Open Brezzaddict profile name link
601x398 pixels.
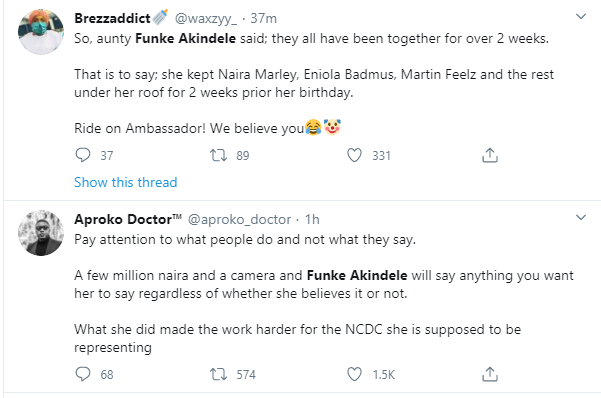[112, 18]
